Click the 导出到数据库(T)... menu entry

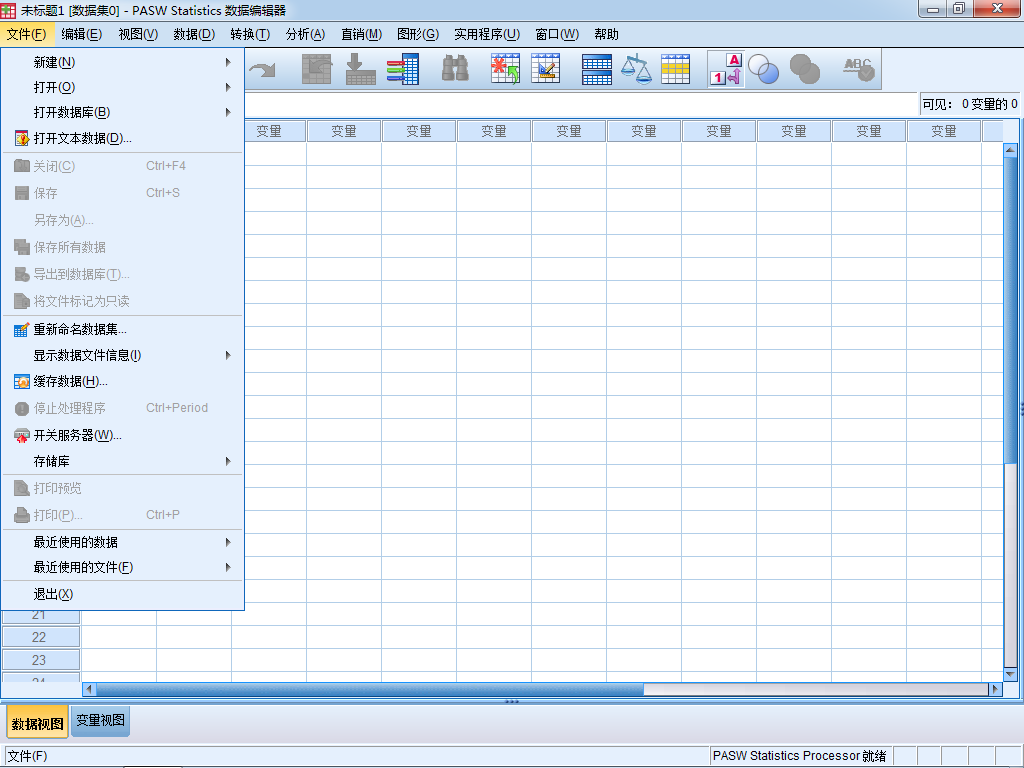click(x=123, y=274)
